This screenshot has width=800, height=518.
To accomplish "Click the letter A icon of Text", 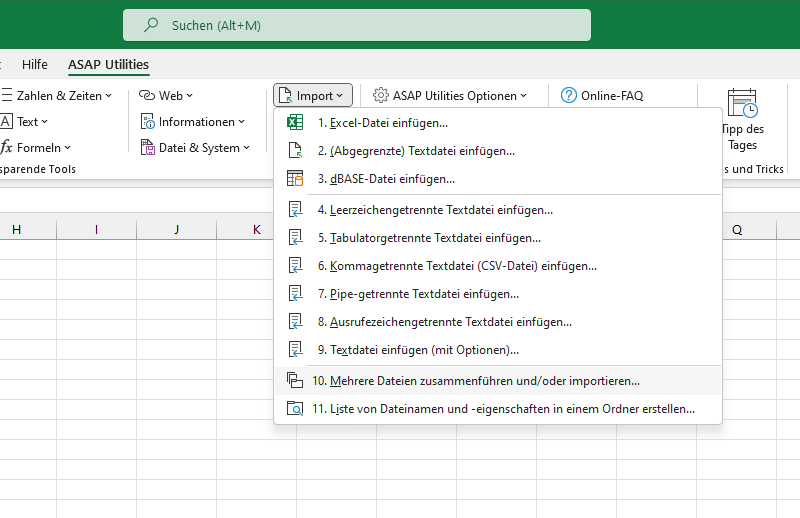I will coord(6,121).
